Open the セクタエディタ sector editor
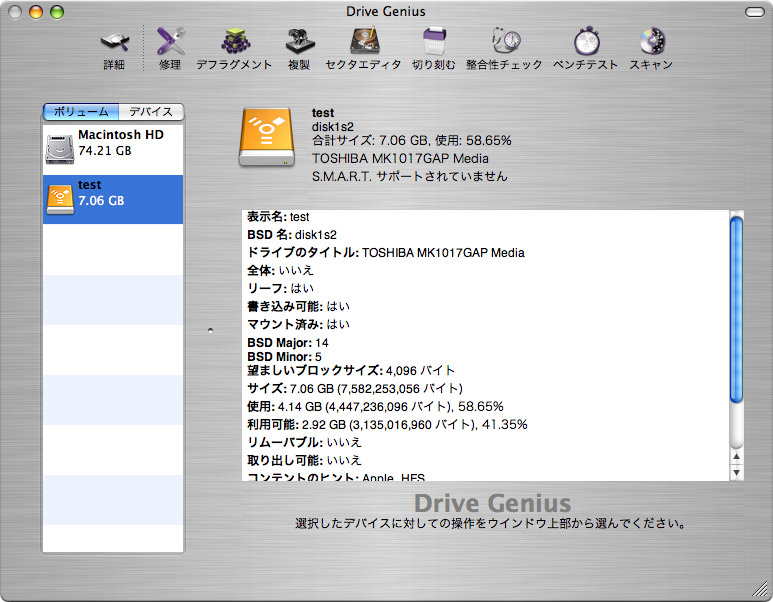Screen dimensions: 773x602 pos(364,41)
